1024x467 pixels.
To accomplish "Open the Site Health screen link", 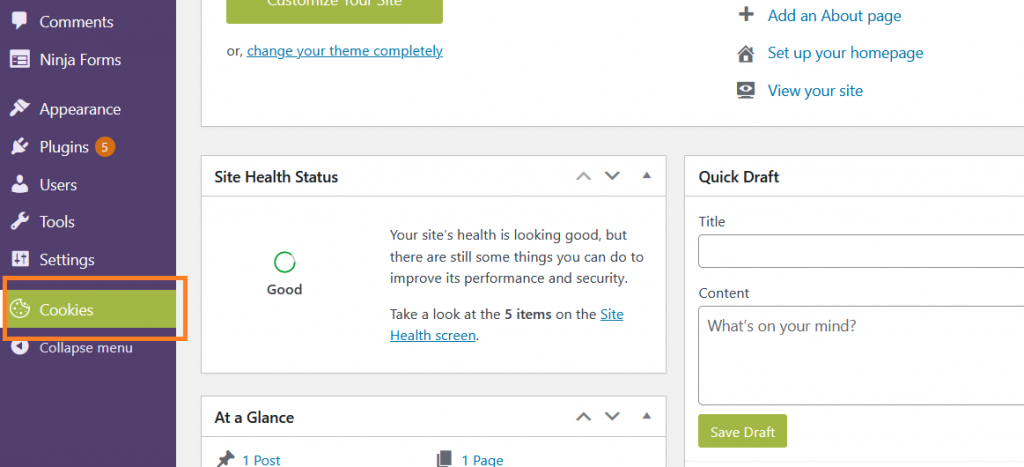I will pos(507,325).
